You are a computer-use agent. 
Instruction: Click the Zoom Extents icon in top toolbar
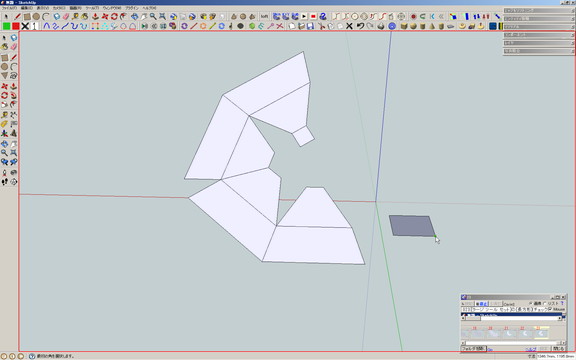point(162,17)
